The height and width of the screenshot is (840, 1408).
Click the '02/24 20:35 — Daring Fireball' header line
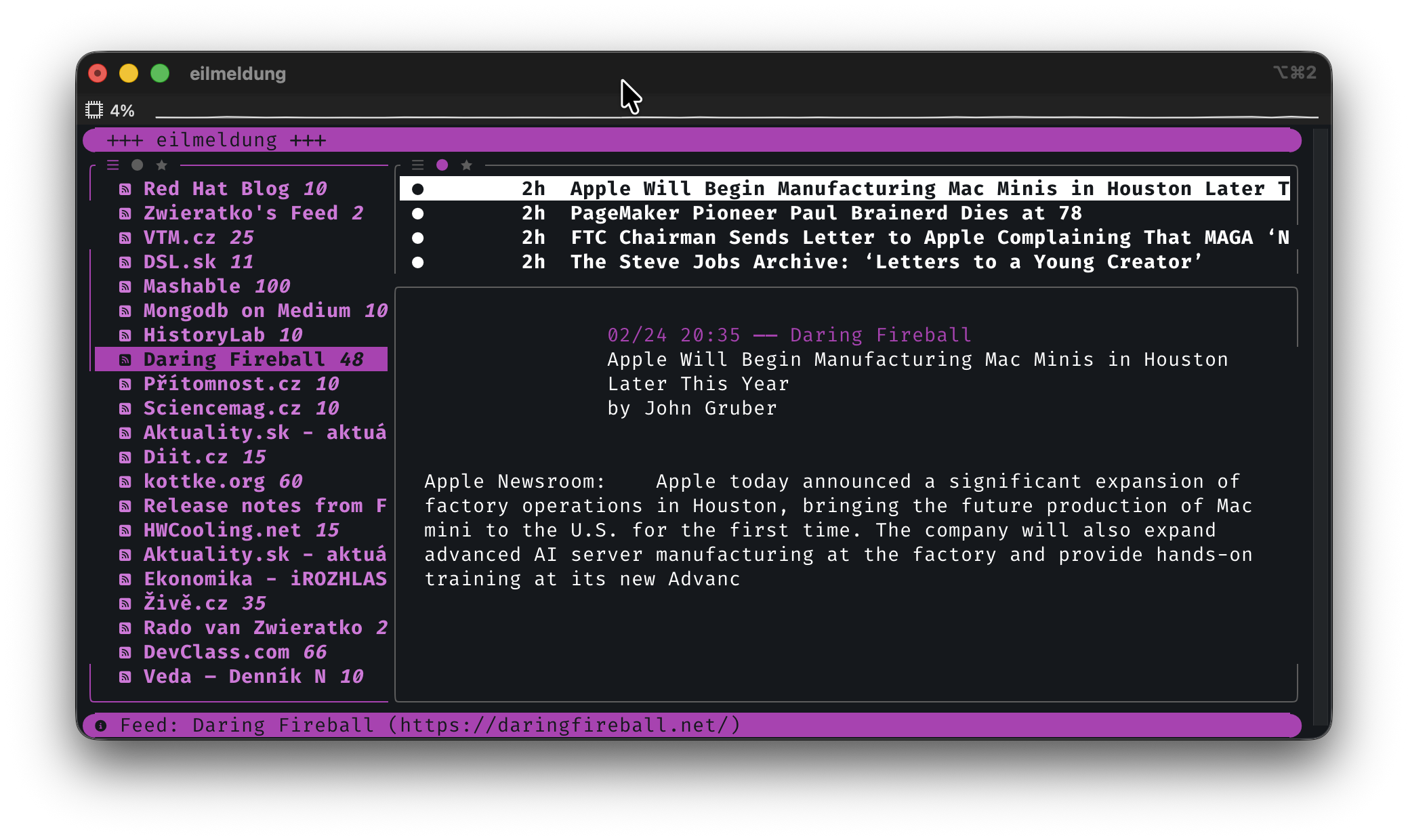click(x=789, y=335)
